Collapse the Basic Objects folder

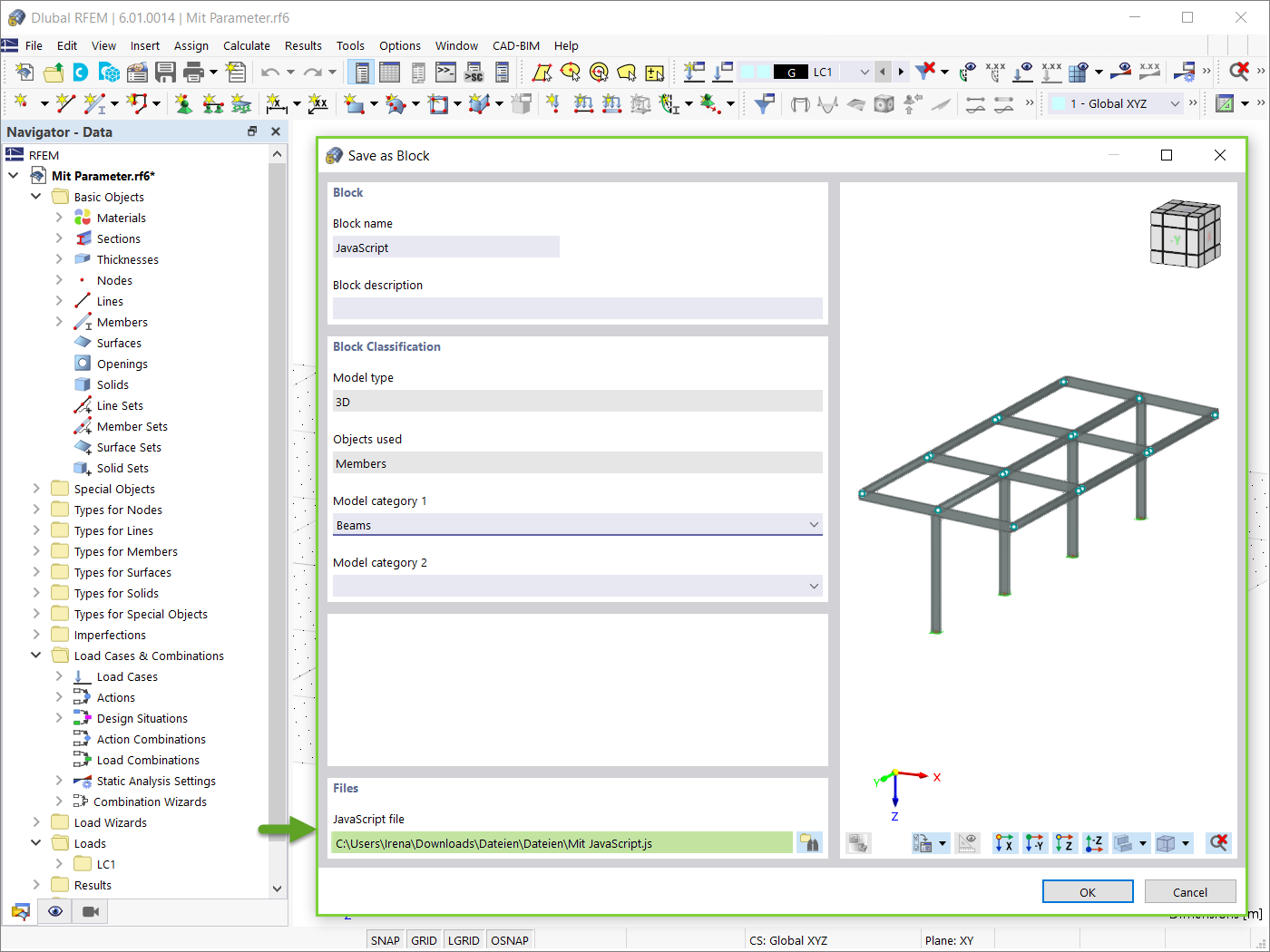point(36,197)
